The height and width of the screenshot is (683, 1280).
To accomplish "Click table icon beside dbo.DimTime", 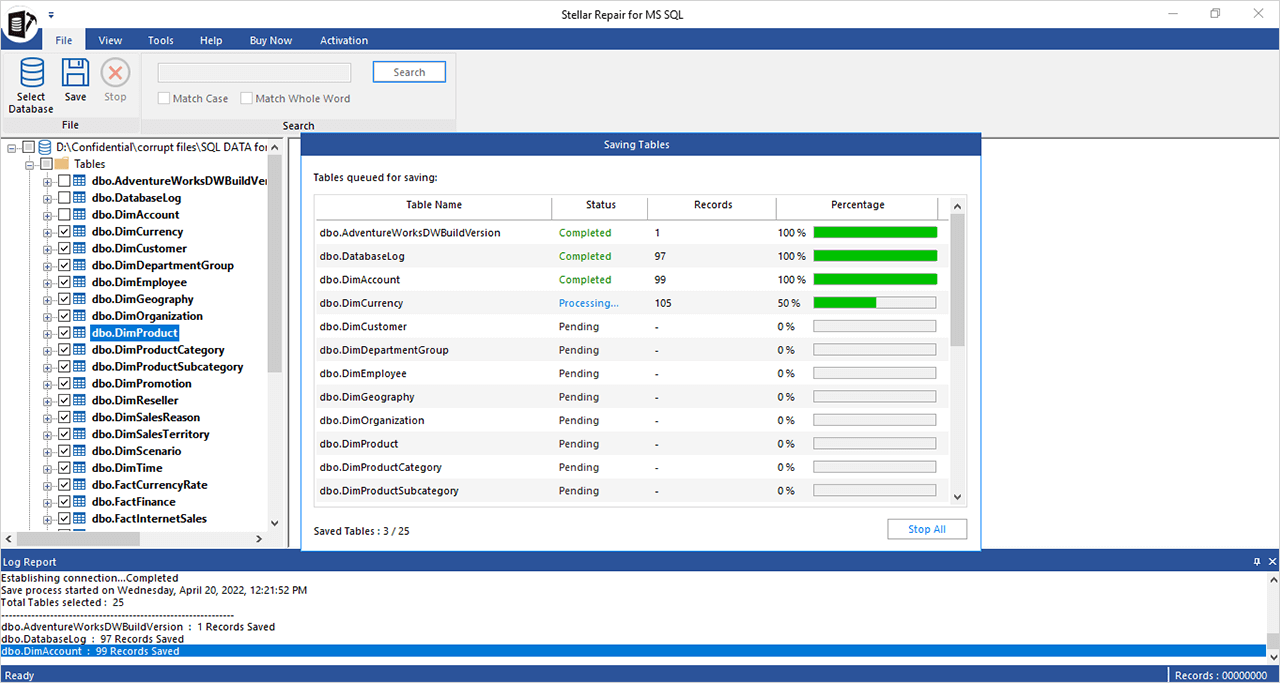I will coord(80,468).
